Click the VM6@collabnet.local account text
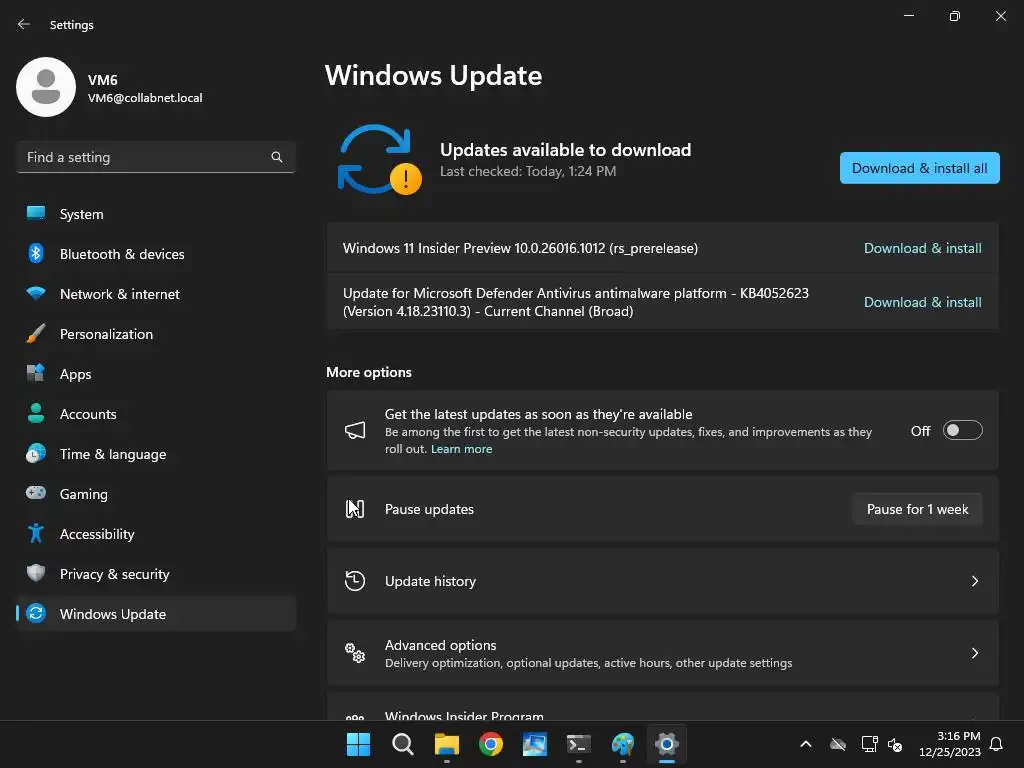This screenshot has width=1024, height=768. pyautogui.click(x=145, y=98)
